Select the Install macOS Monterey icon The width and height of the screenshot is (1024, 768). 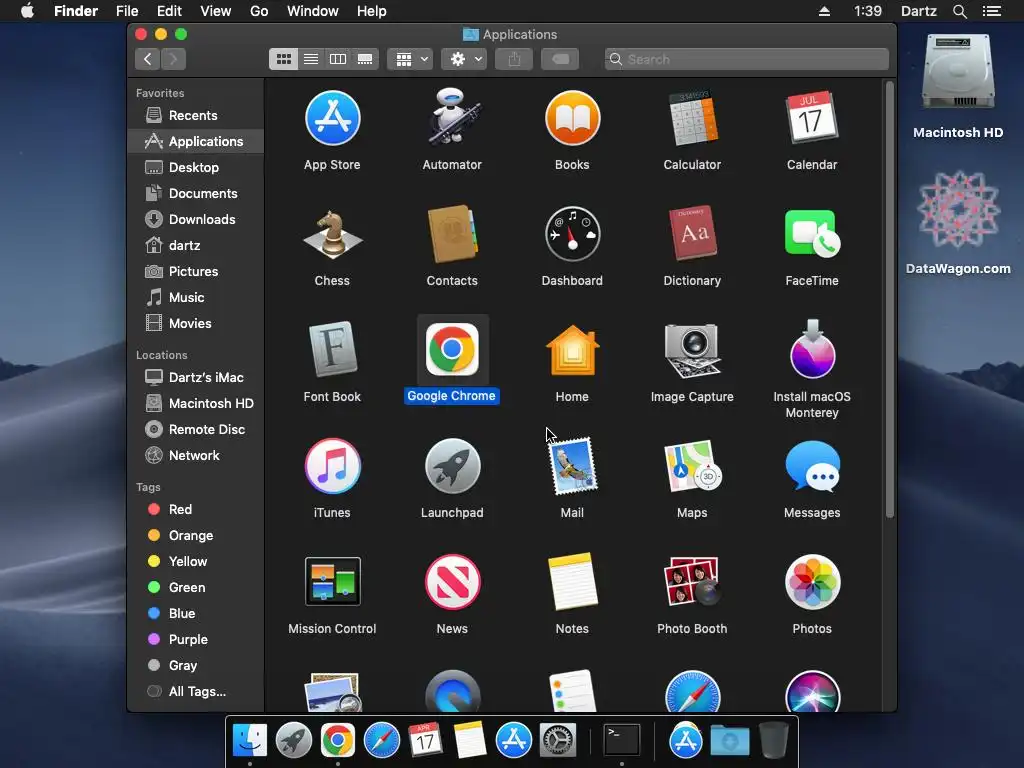coord(812,349)
